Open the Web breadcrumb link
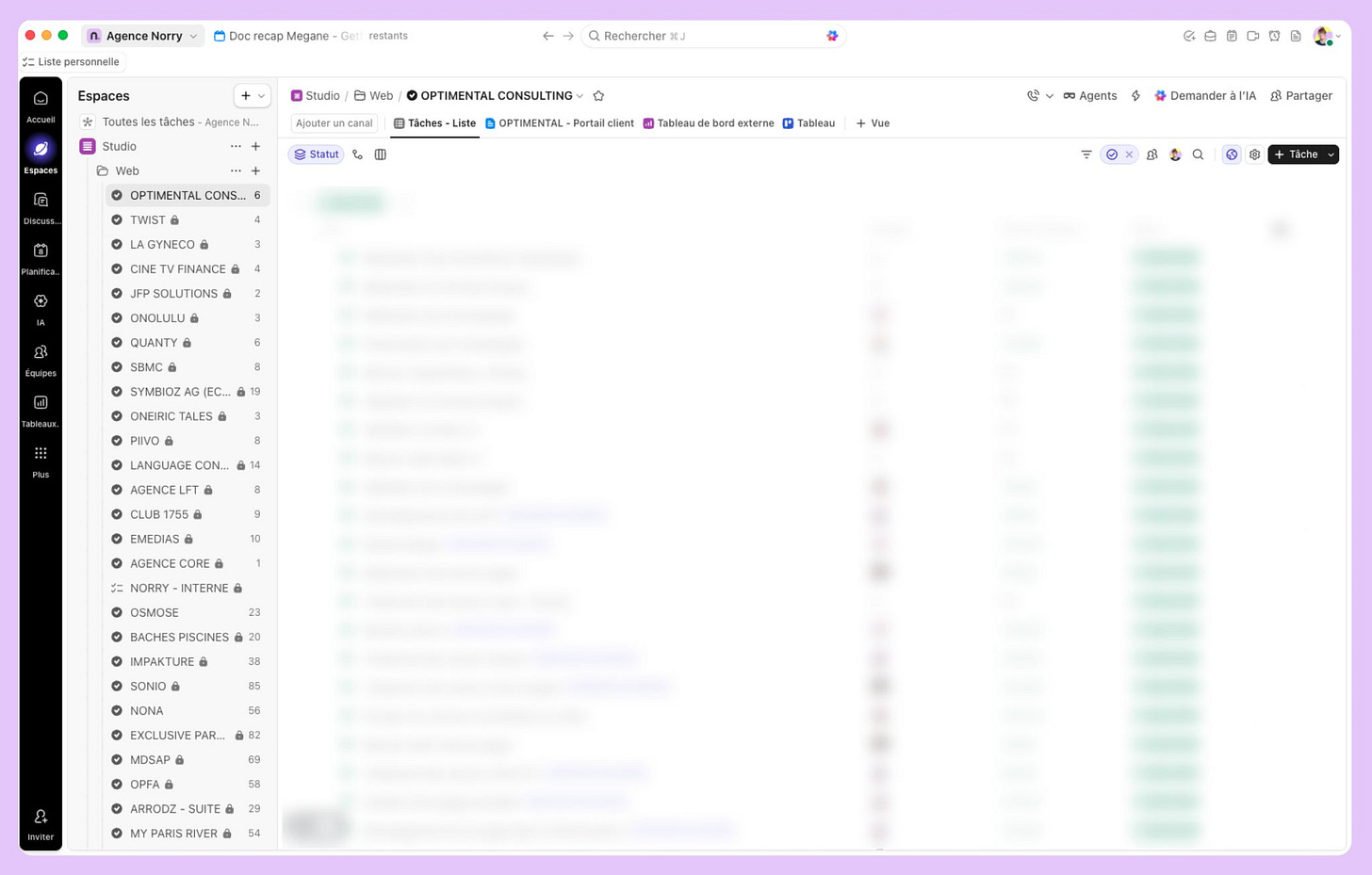Image resolution: width=1372 pixels, height=875 pixels. (374, 96)
